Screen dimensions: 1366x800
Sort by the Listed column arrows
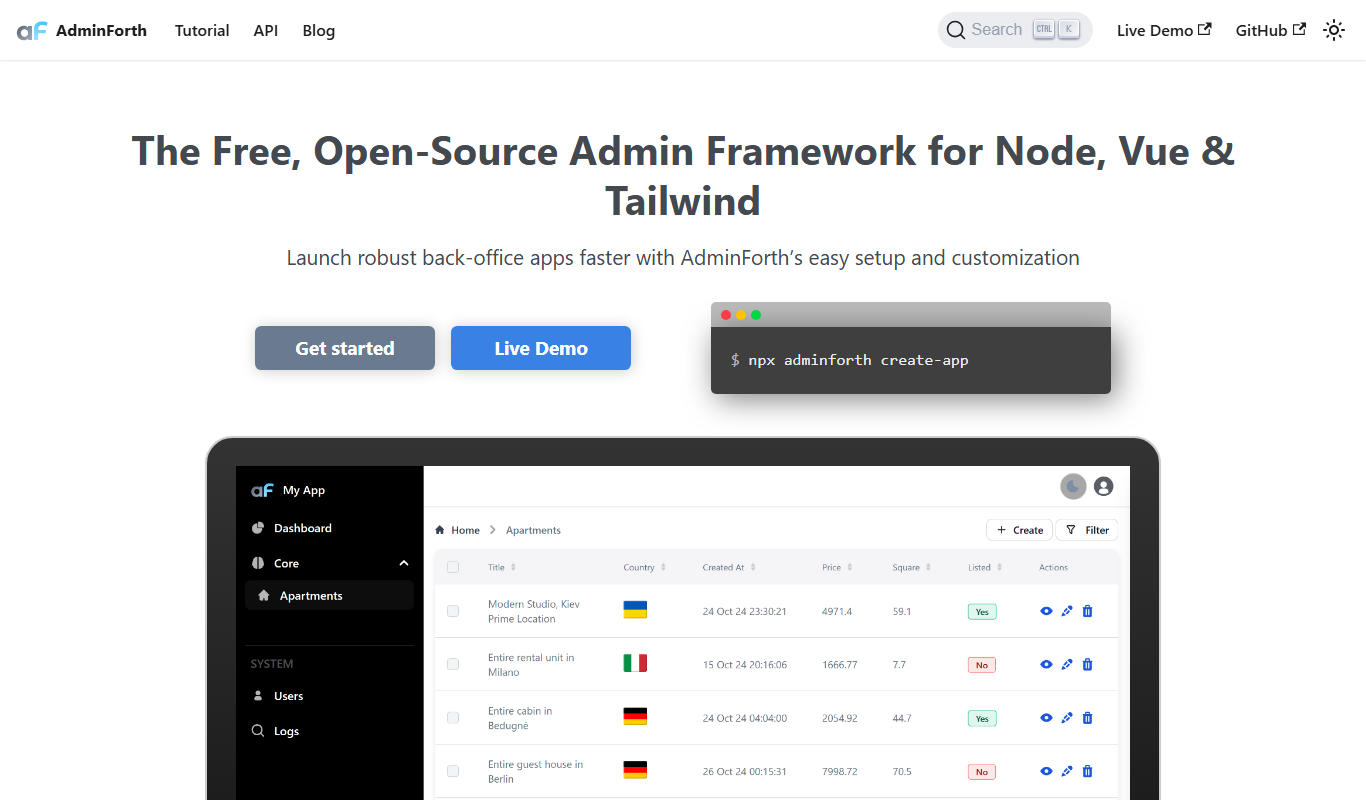tap(999, 567)
